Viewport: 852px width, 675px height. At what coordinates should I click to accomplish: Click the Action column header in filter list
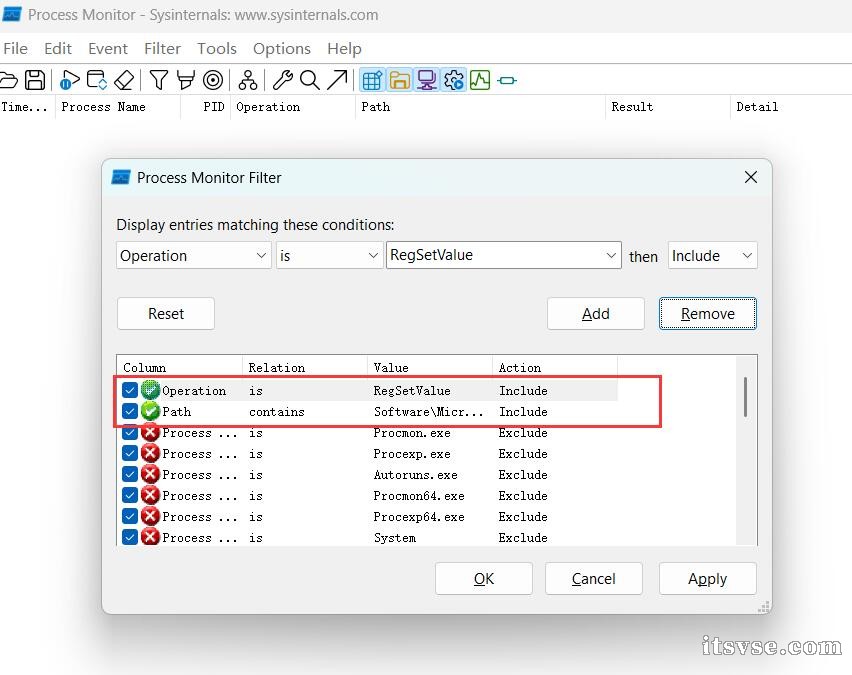[555, 368]
